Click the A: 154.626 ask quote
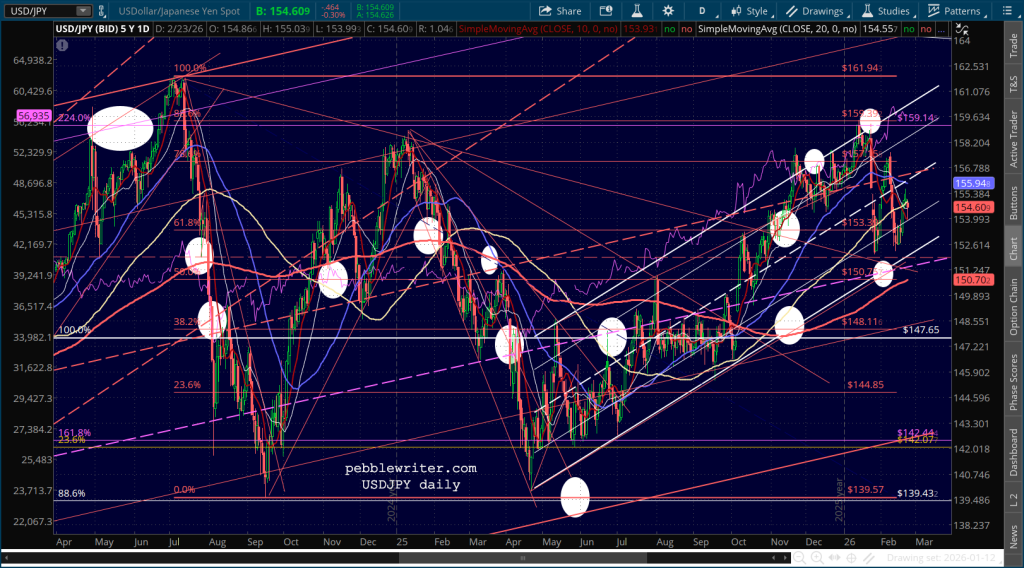Image resolution: width=1024 pixels, height=568 pixels. pyautogui.click(x=375, y=15)
